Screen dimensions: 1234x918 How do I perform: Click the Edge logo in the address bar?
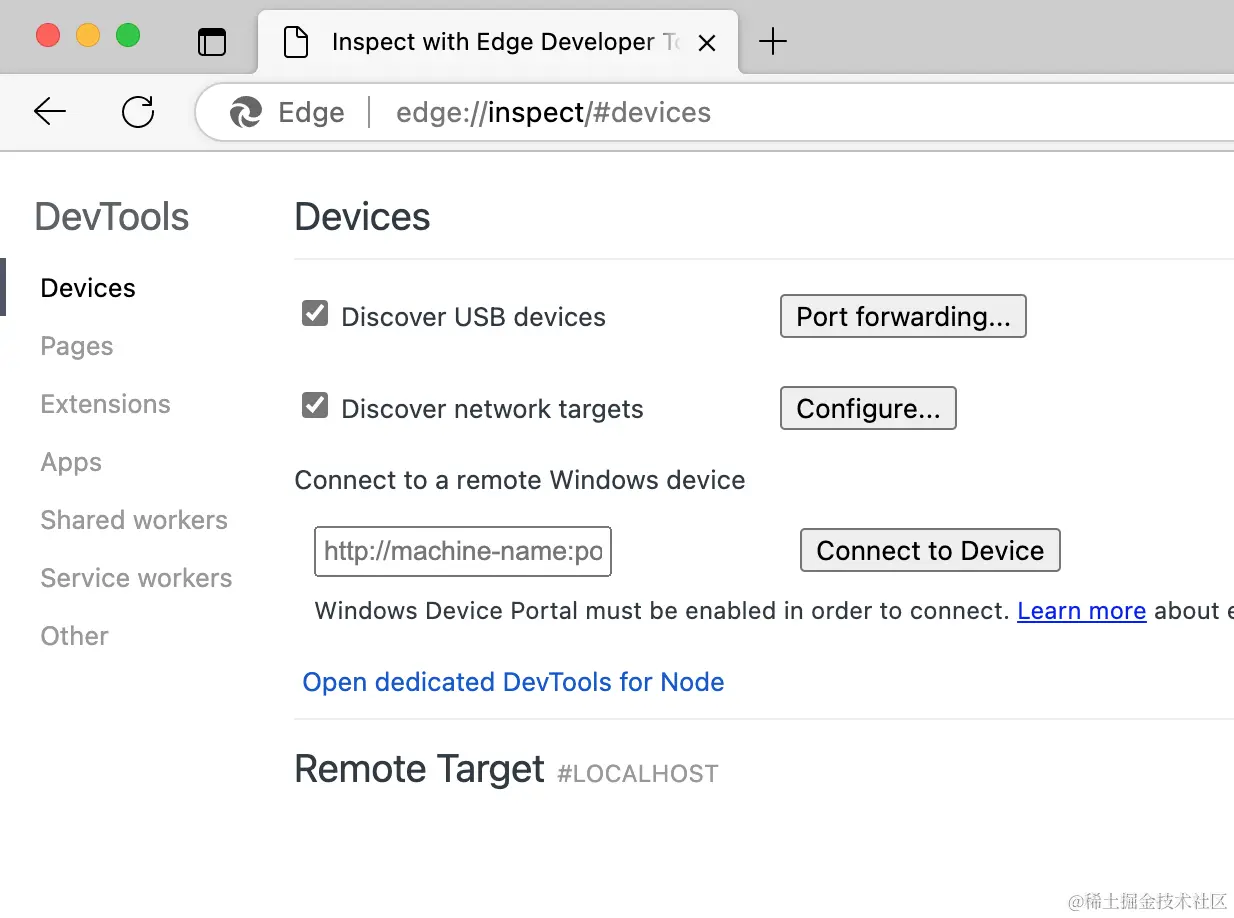point(246,113)
